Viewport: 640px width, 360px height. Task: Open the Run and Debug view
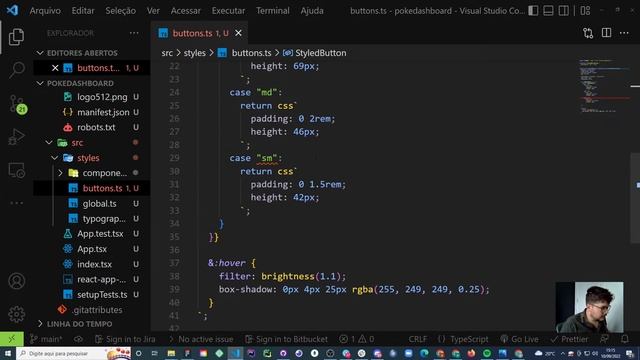click(16, 137)
